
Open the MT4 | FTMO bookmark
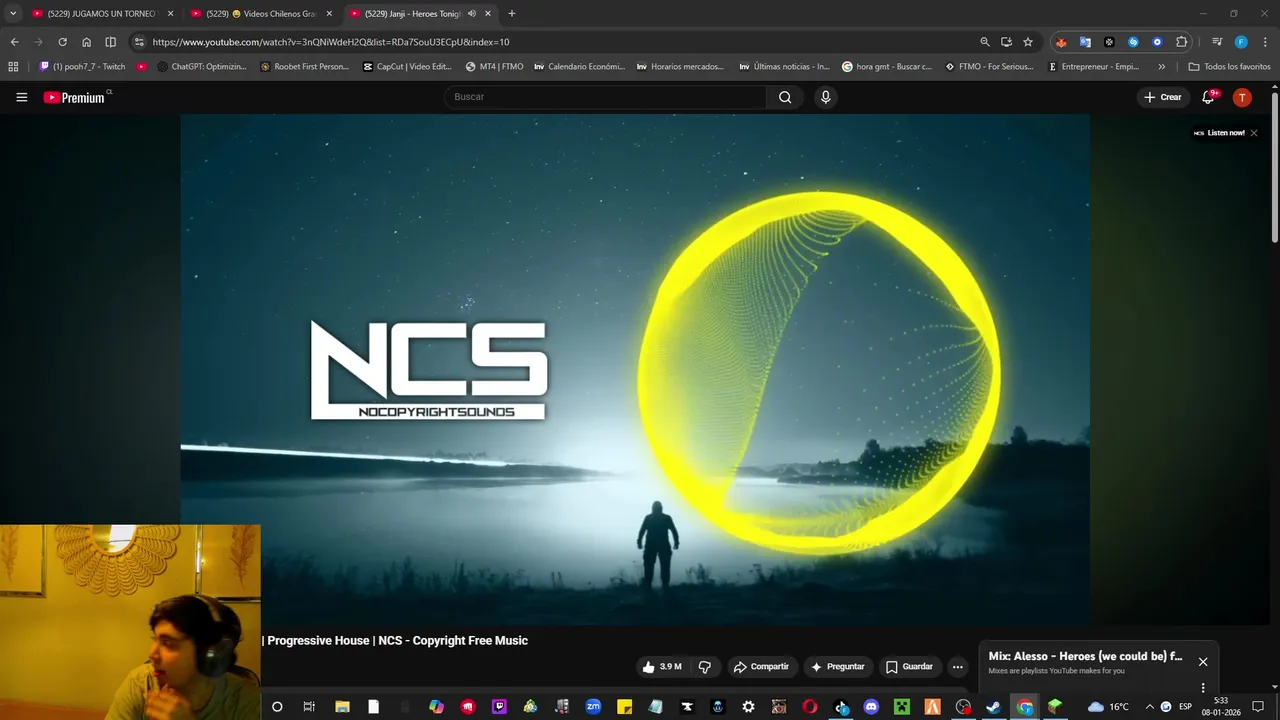point(494,67)
